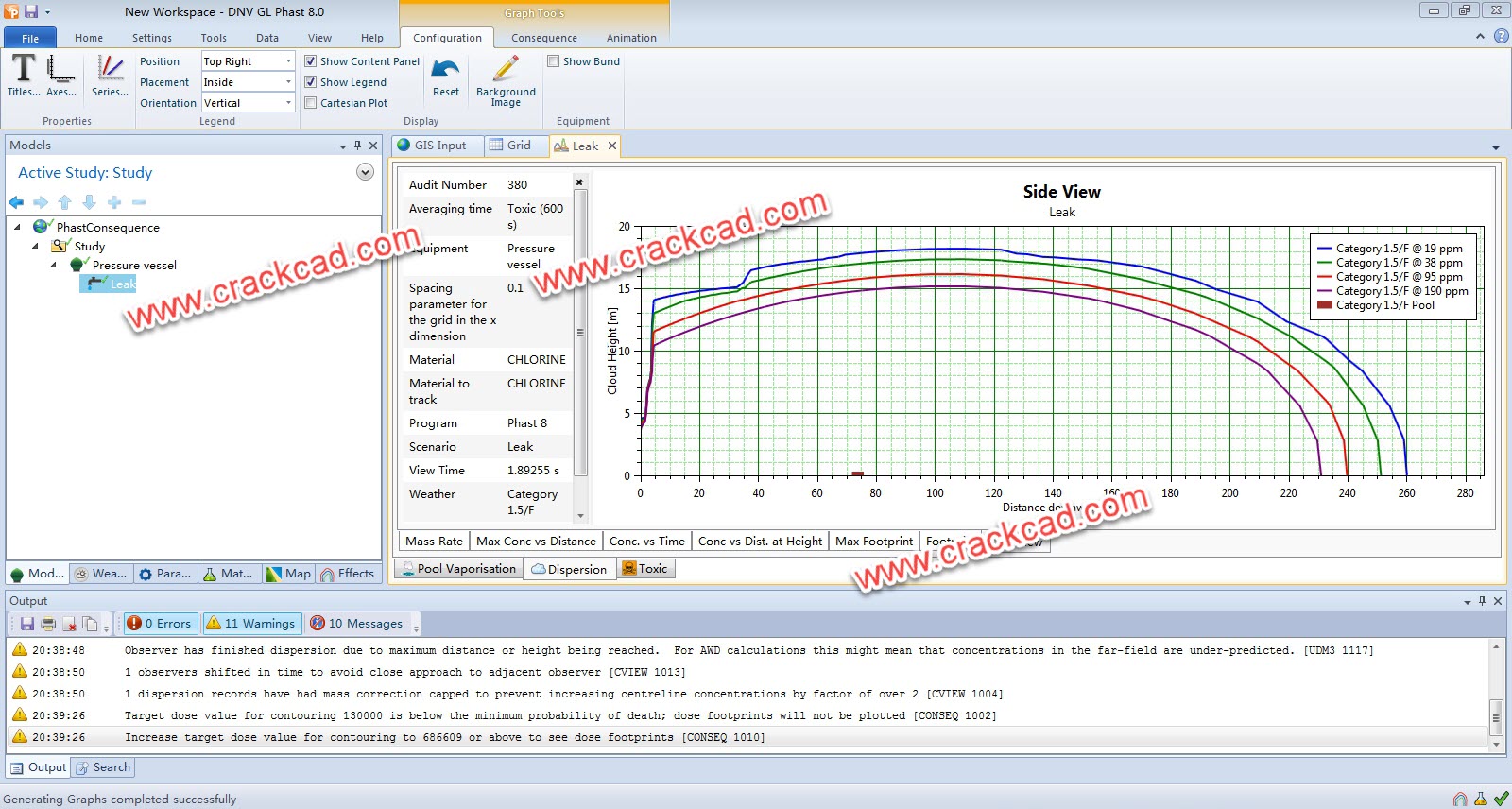Open the document tab list dropdown arrow
This screenshot has width=1512, height=809.
1496,148
